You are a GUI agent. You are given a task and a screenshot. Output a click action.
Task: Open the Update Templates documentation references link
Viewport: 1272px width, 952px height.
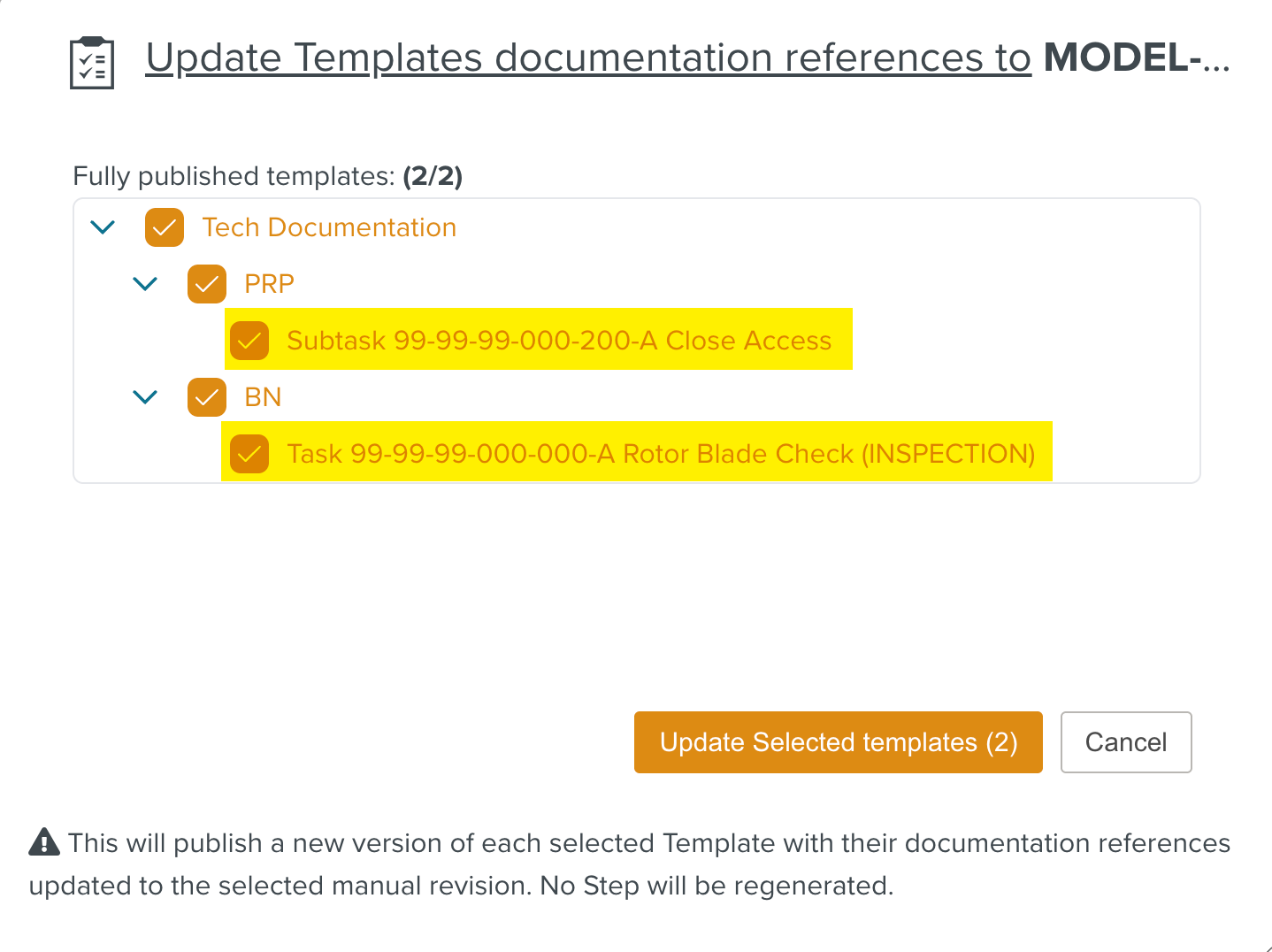pos(588,57)
